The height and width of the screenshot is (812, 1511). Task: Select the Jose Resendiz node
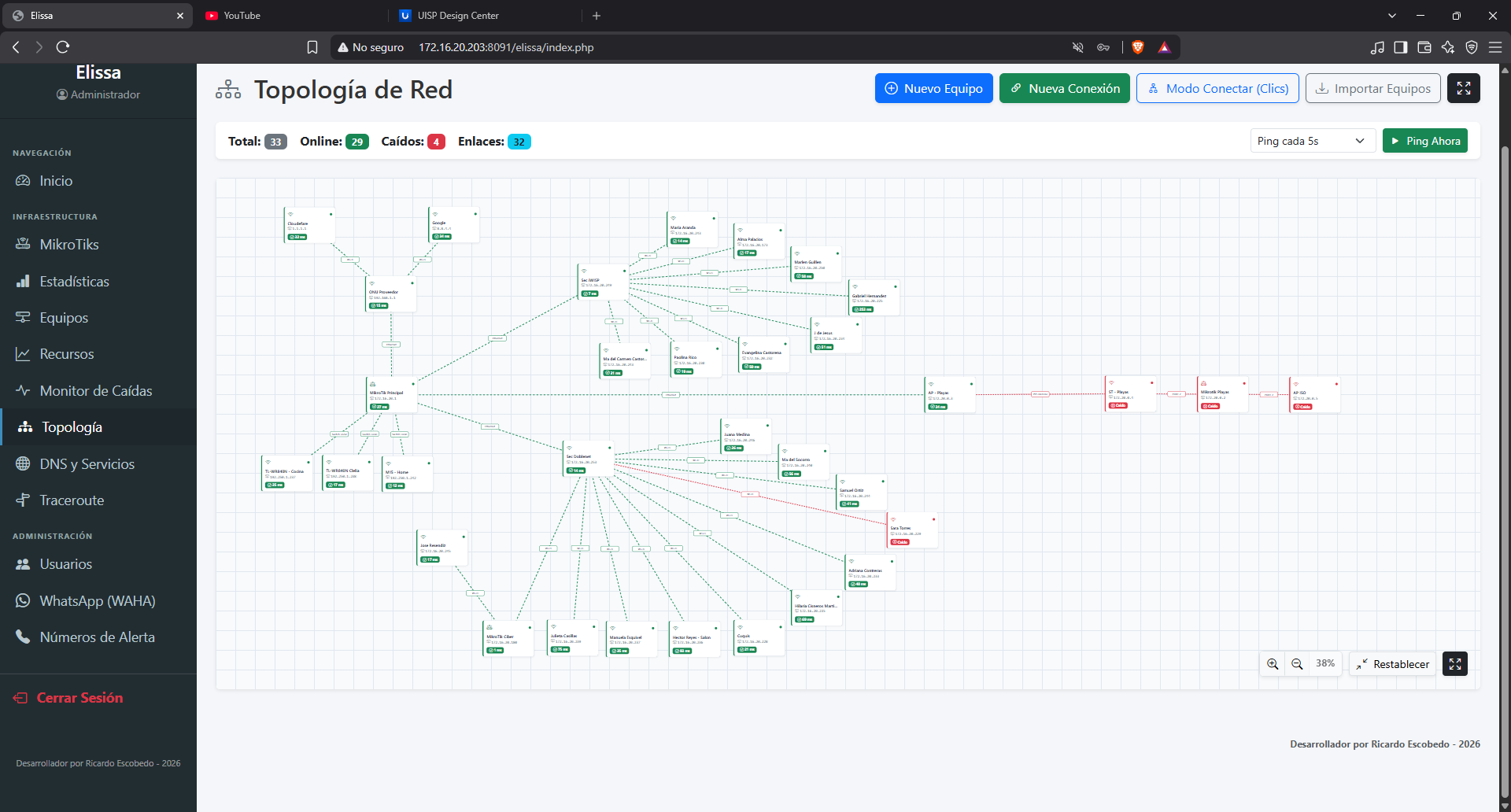[442, 548]
